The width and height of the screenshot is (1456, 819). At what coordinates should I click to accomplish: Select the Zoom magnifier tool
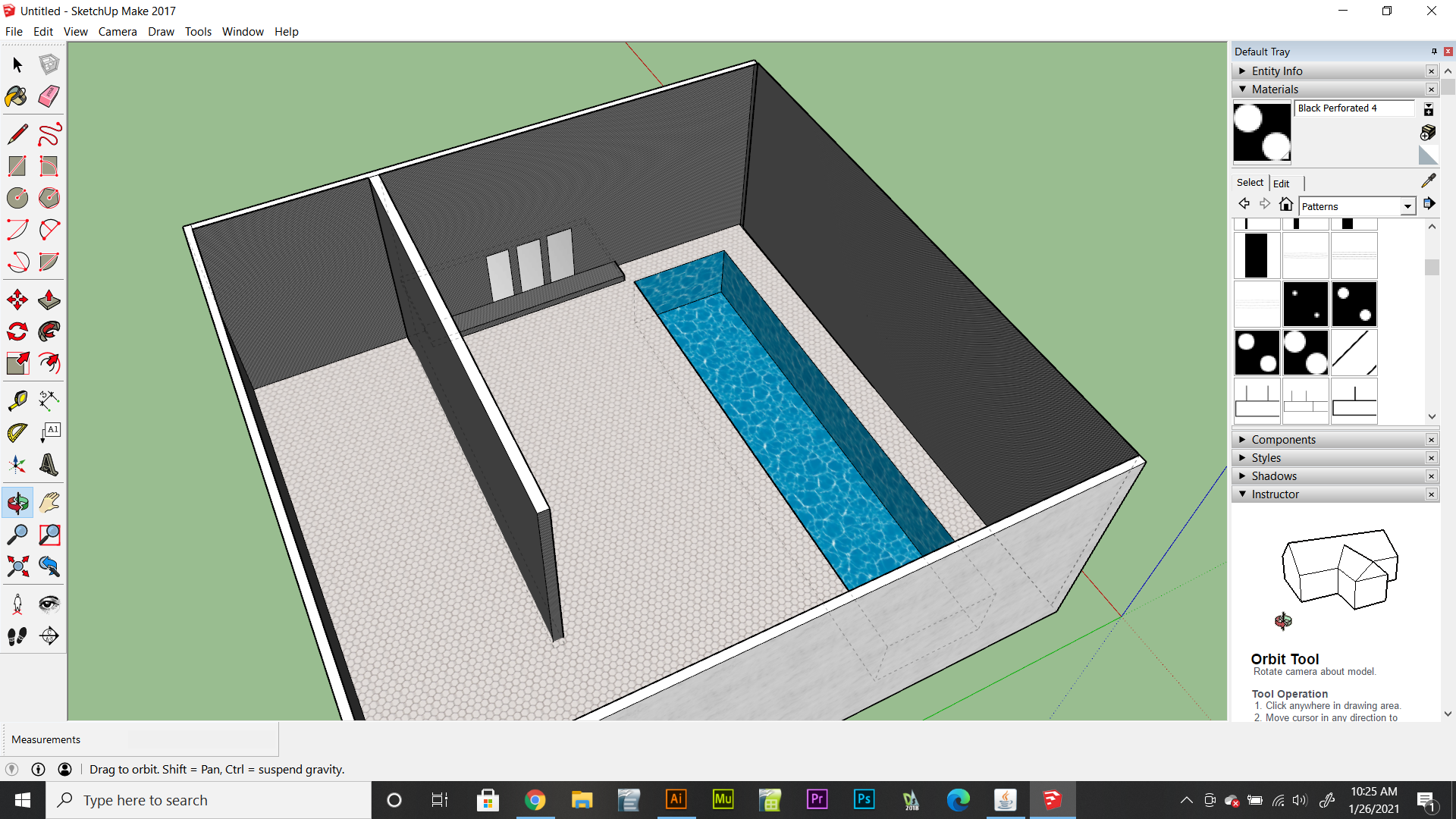click(x=17, y=534)
